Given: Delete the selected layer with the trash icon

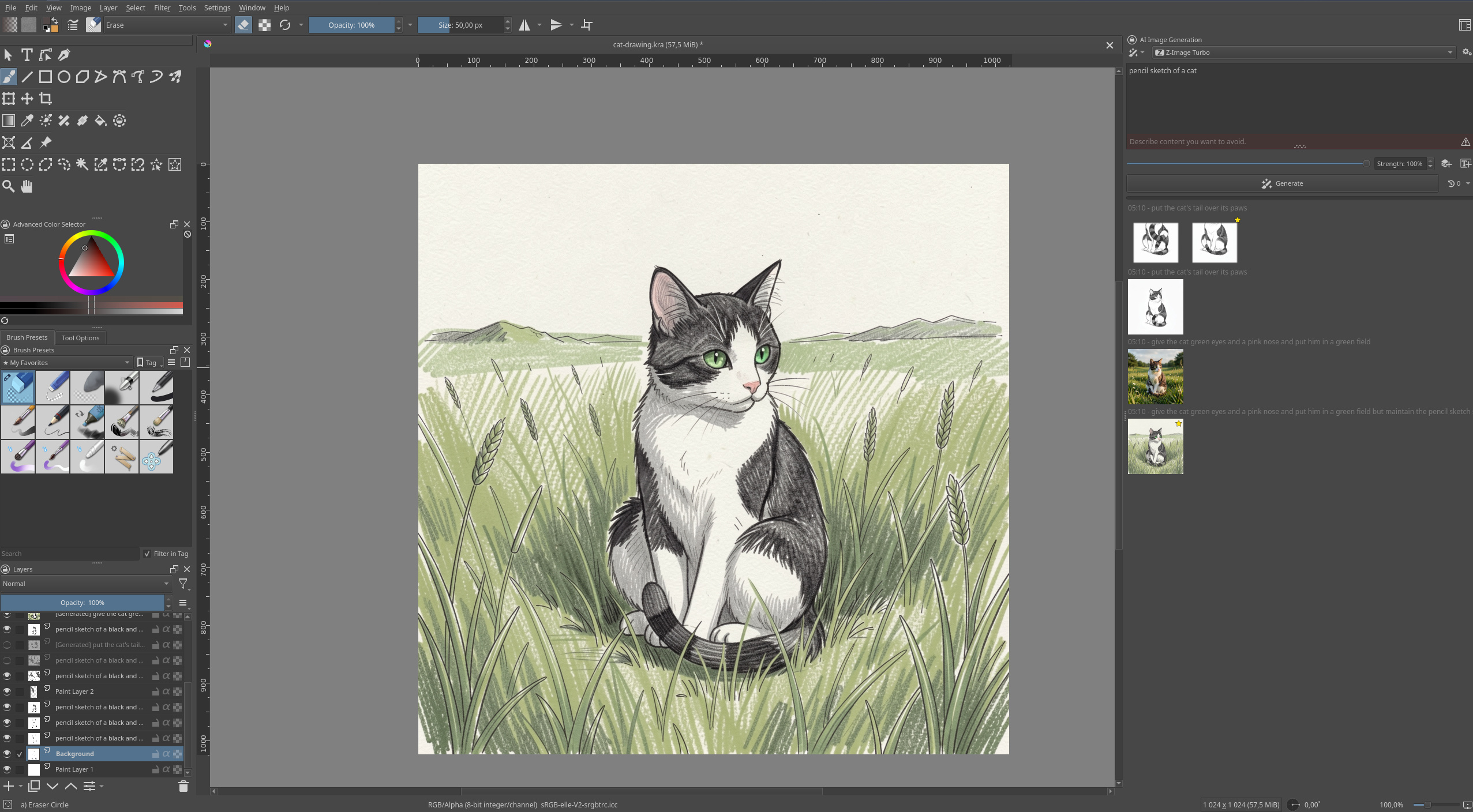Looking at the screenshot, I should (182, 786).
